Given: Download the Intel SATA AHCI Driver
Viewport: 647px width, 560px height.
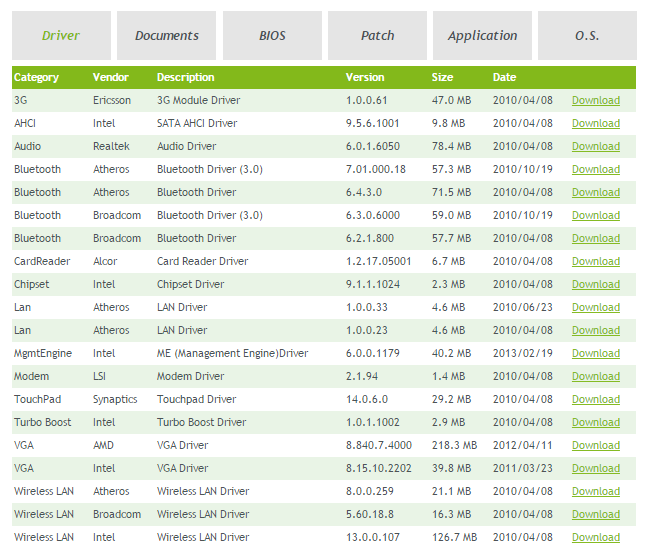Looking at the screenshot, I should pos(596,123).
